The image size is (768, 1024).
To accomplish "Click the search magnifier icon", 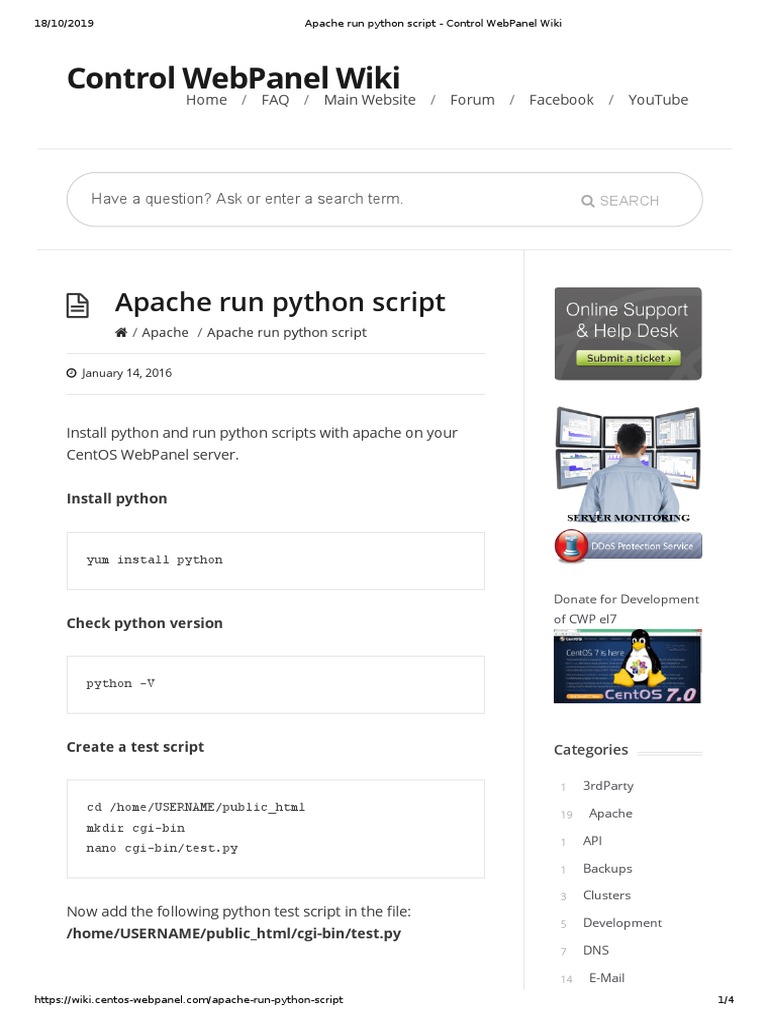I will click(588, 201).
